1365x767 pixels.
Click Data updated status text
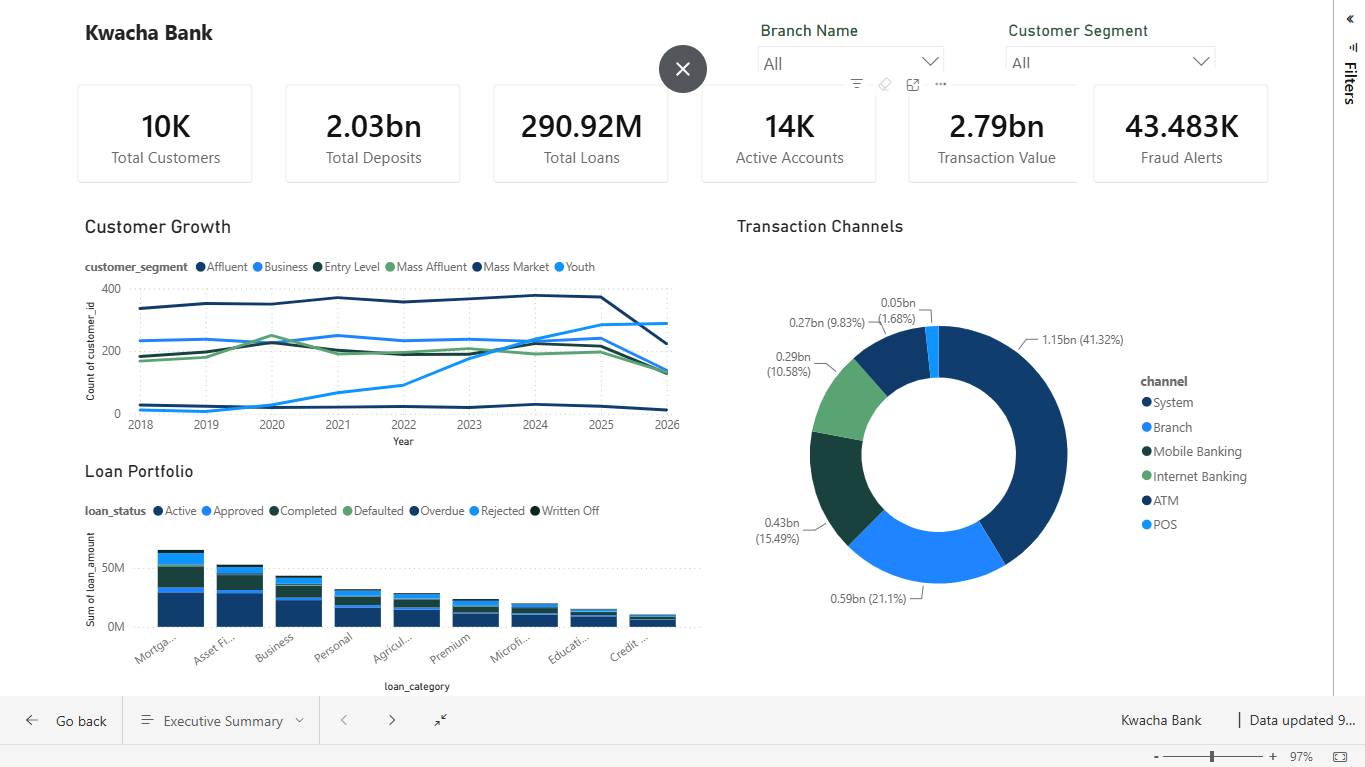click(1302, 720)
